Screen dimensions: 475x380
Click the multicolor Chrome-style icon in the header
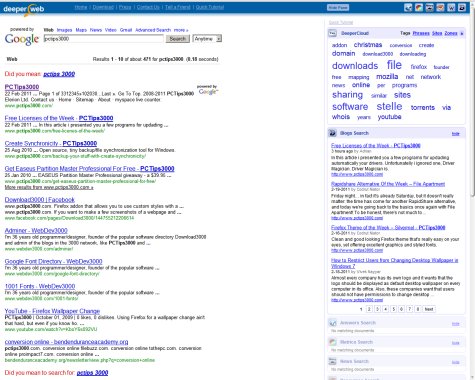419,7
